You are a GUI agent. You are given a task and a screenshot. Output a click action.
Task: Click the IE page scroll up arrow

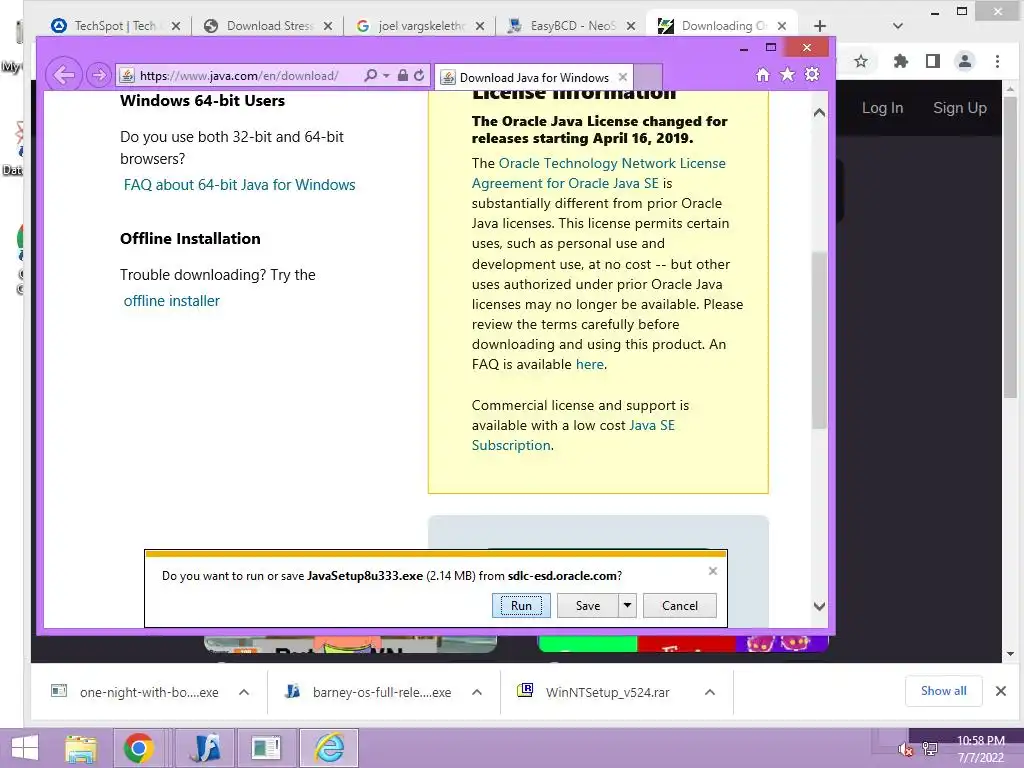coord(819,112)
